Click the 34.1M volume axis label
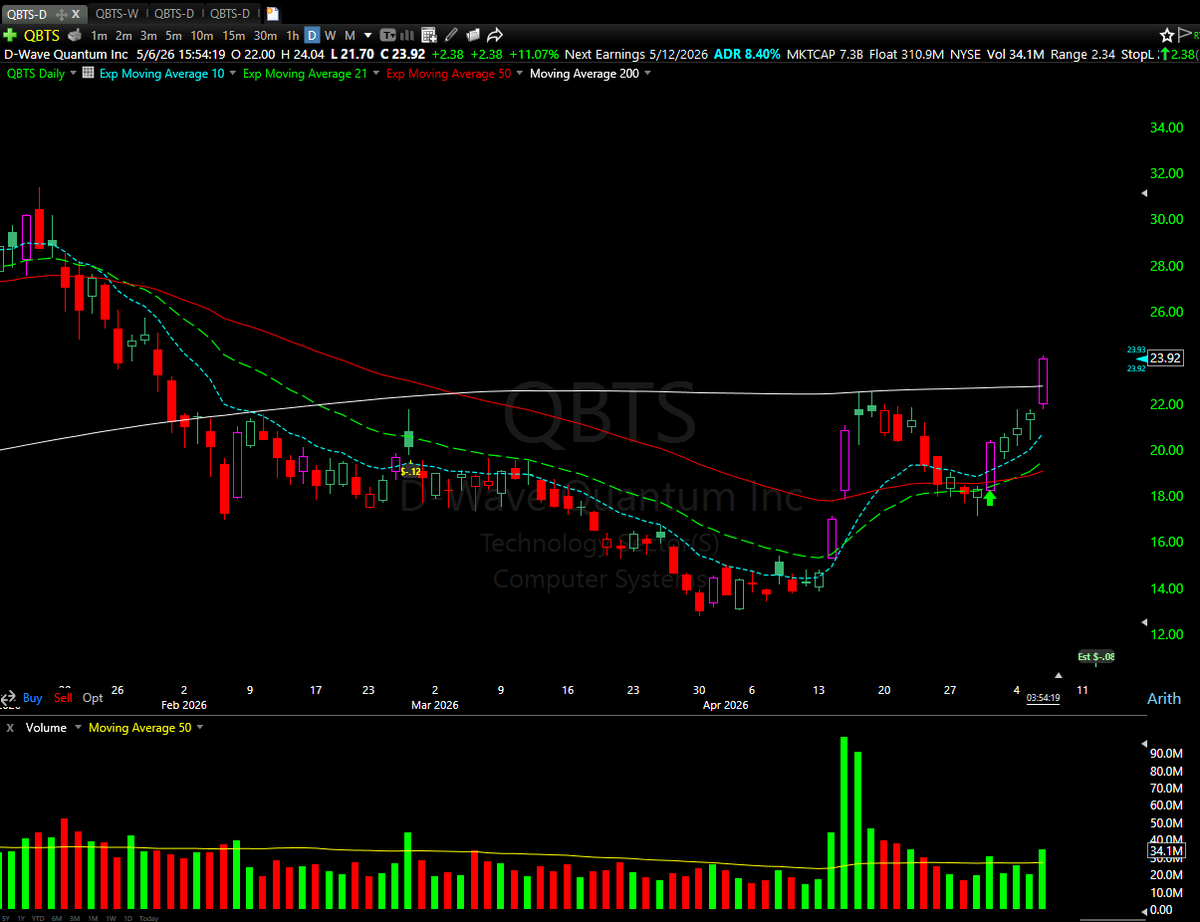The height and width of the screenshot is (922, 1200). tap(1165, 852)
